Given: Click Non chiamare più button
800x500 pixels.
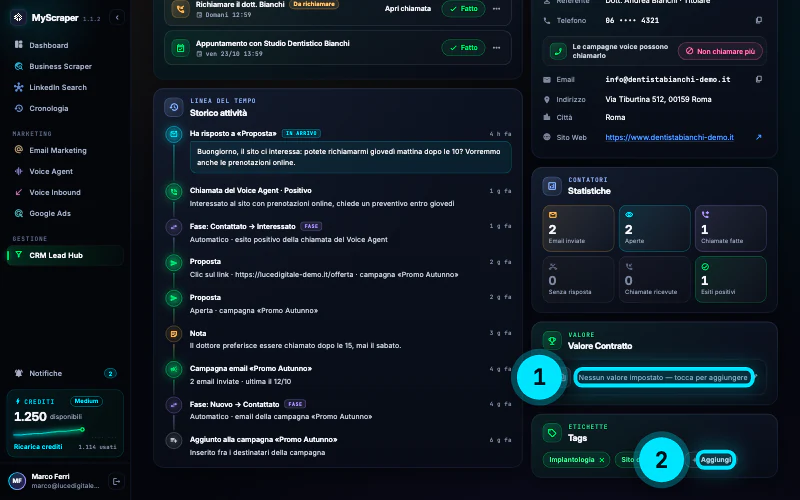Looking at the screenshot, I should pos(720,52).
